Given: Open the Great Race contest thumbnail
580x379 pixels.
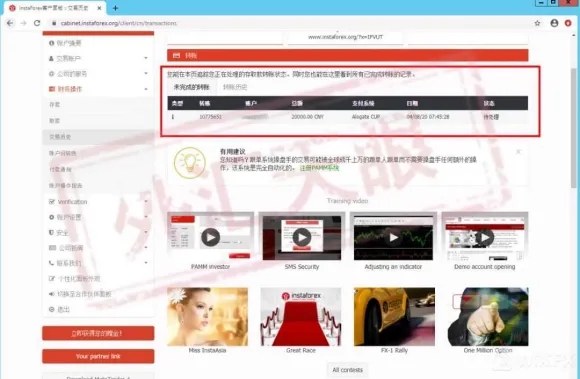Looking at the screenshot, I should click(x=301, y=317).
